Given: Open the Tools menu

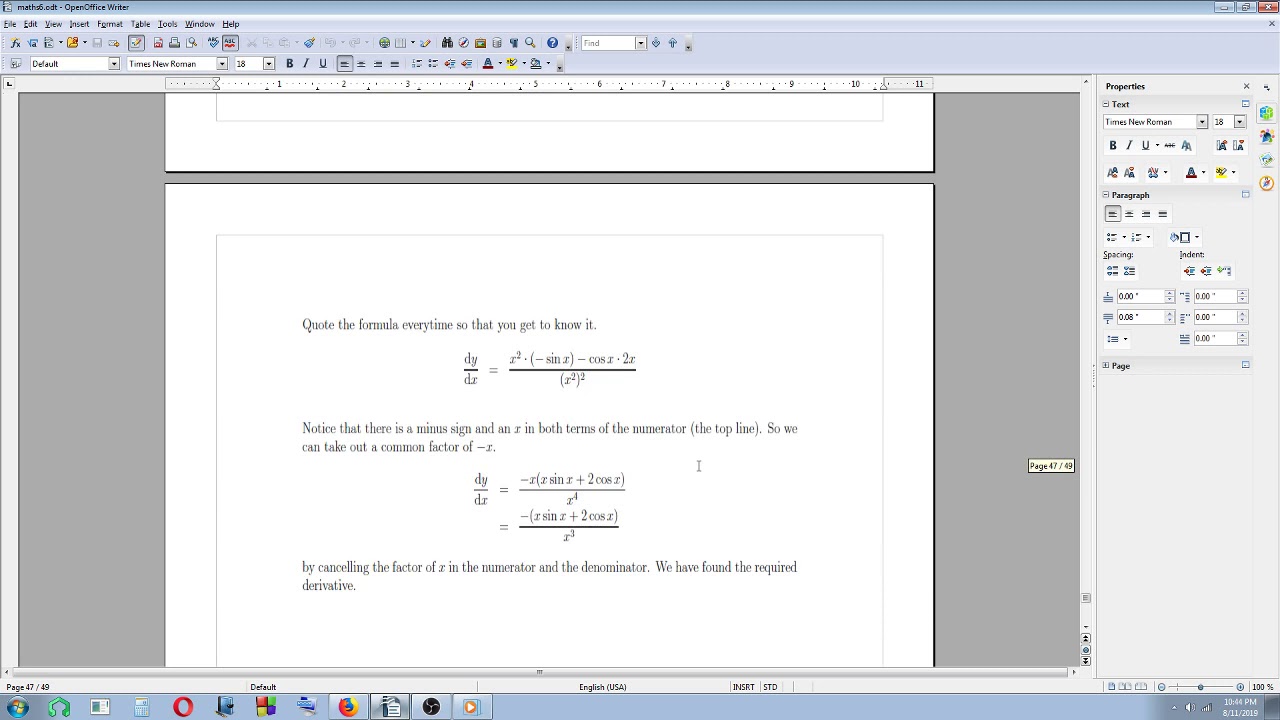Looking at the screenshot, I should coord(167,24).
